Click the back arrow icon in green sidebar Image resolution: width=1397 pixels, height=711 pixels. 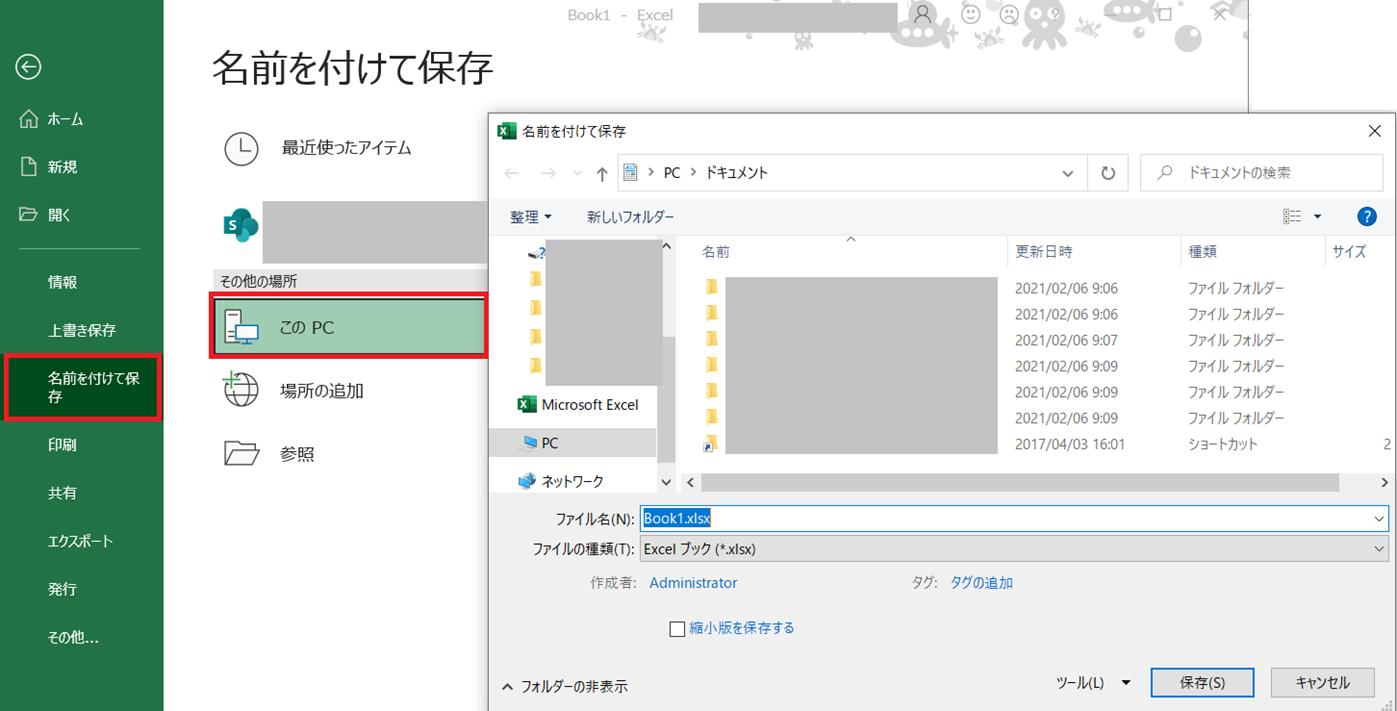pyautogui.click(x=28, y=67)
